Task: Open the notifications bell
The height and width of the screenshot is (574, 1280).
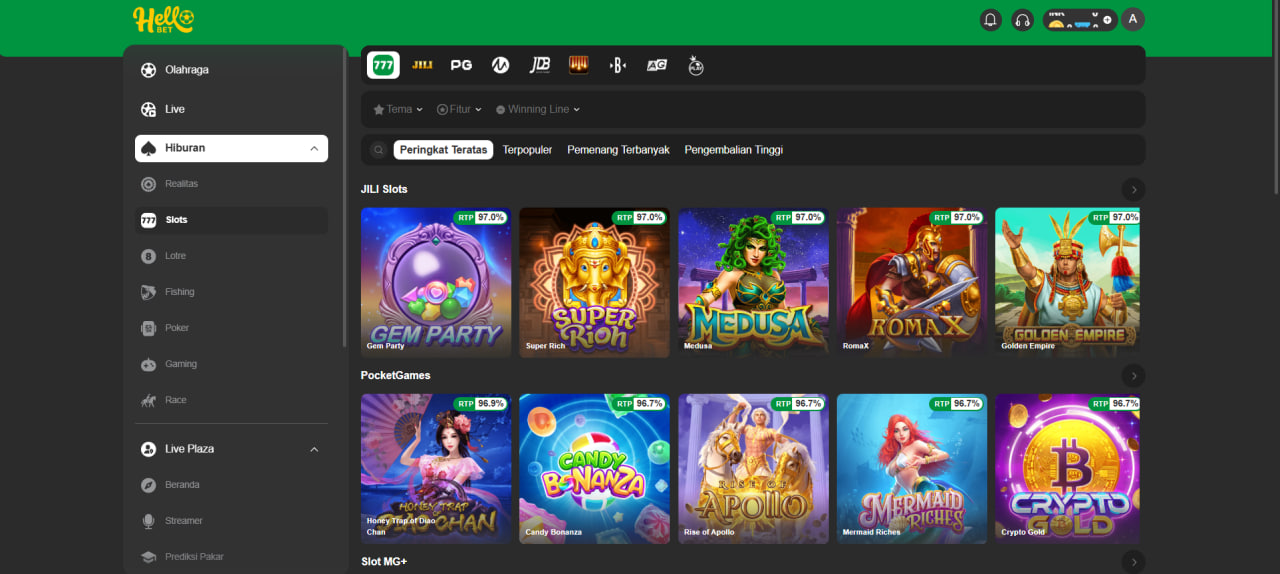Action: 991,19
